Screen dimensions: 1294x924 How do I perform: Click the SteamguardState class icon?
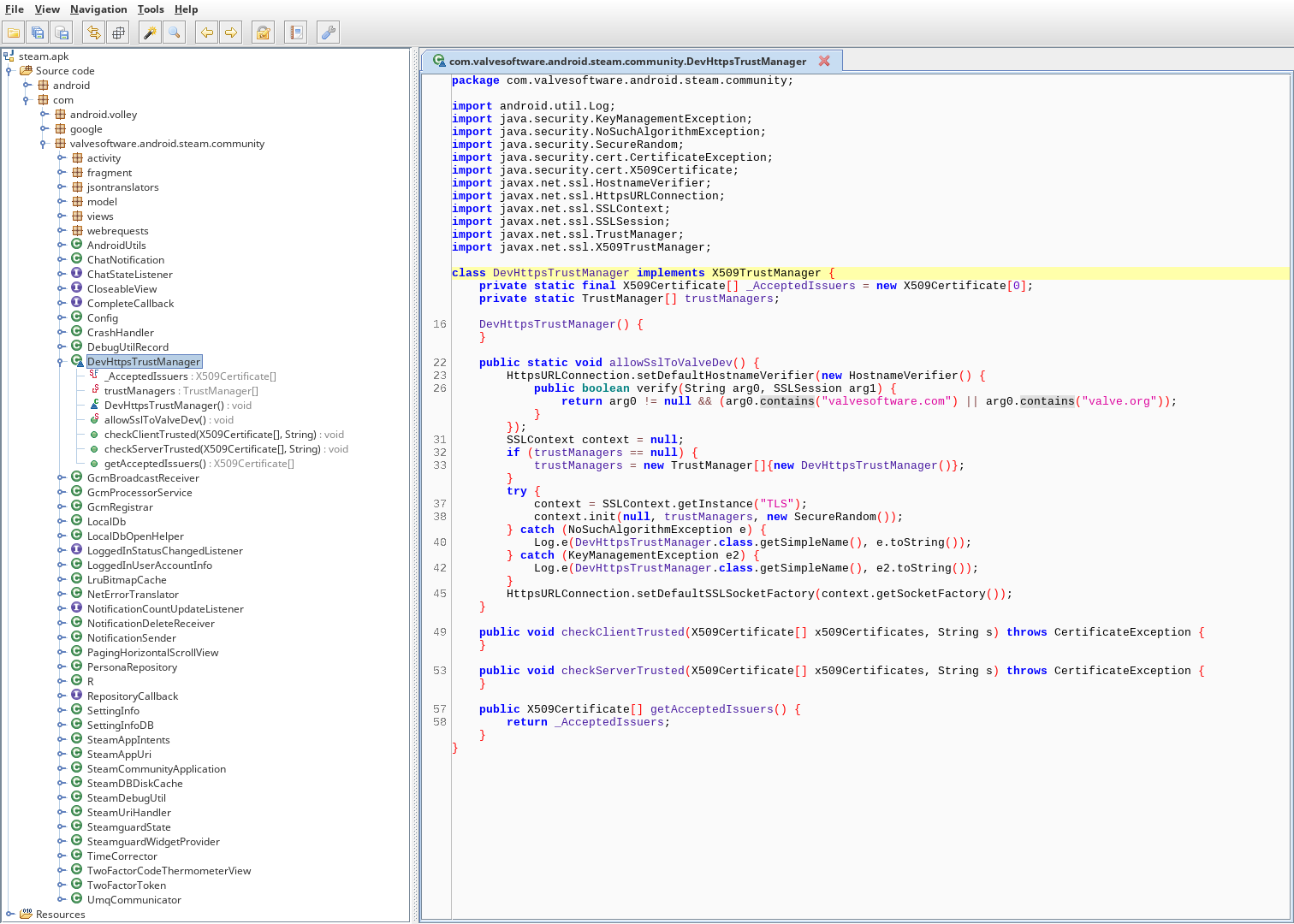coord(77,827)
